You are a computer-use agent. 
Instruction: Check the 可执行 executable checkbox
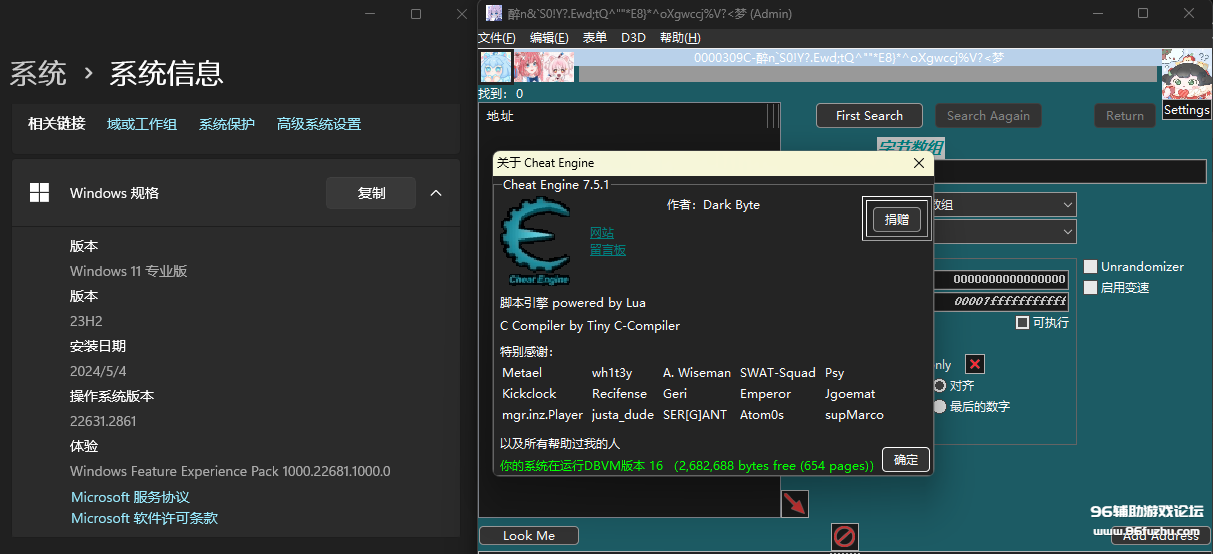pos(1022,323)
